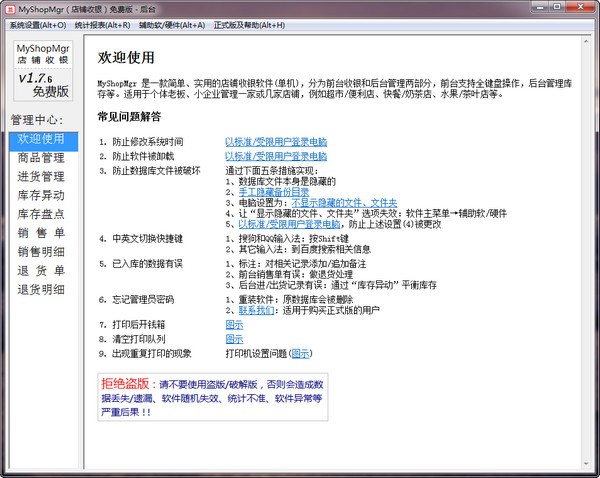Open 库存盘点 in the sidebar
This screenshot has width=600, height=478.
41,215
